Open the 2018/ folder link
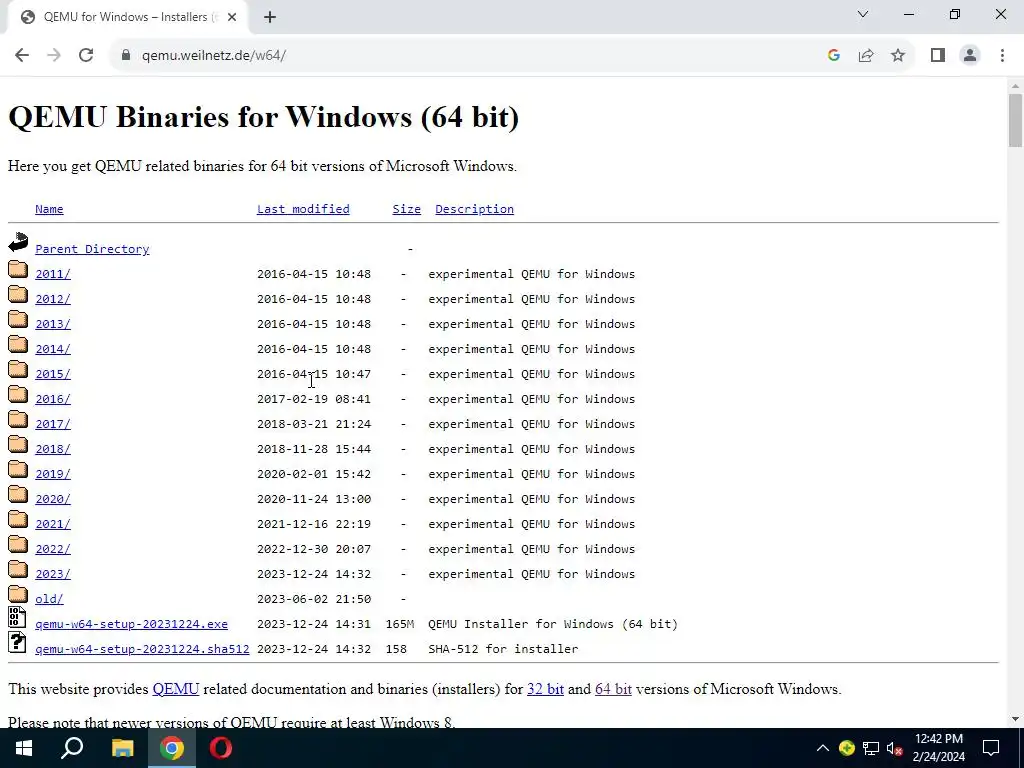 pyautogui.click(x=53, y=449)
